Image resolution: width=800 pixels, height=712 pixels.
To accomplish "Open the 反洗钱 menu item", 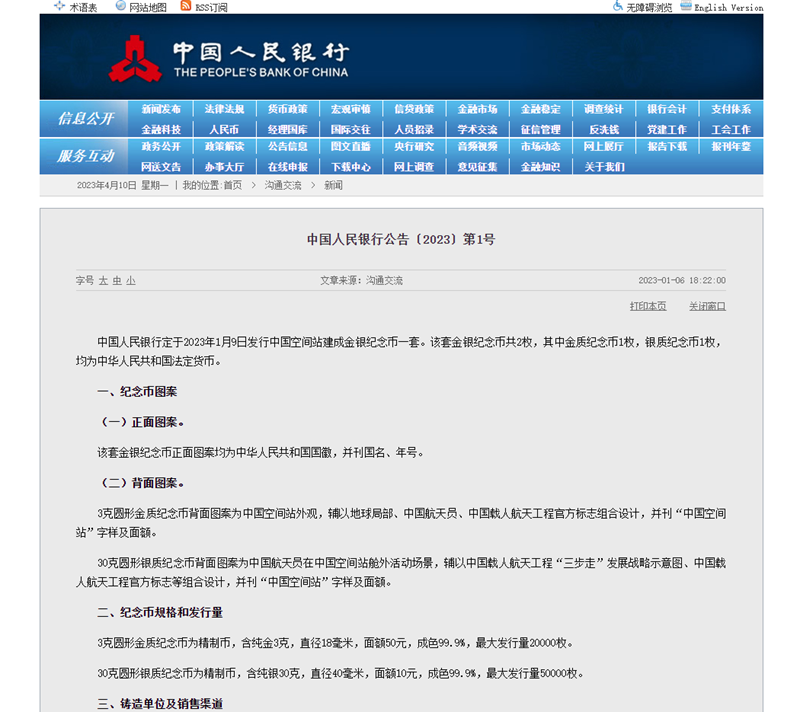I will (604, 130).
